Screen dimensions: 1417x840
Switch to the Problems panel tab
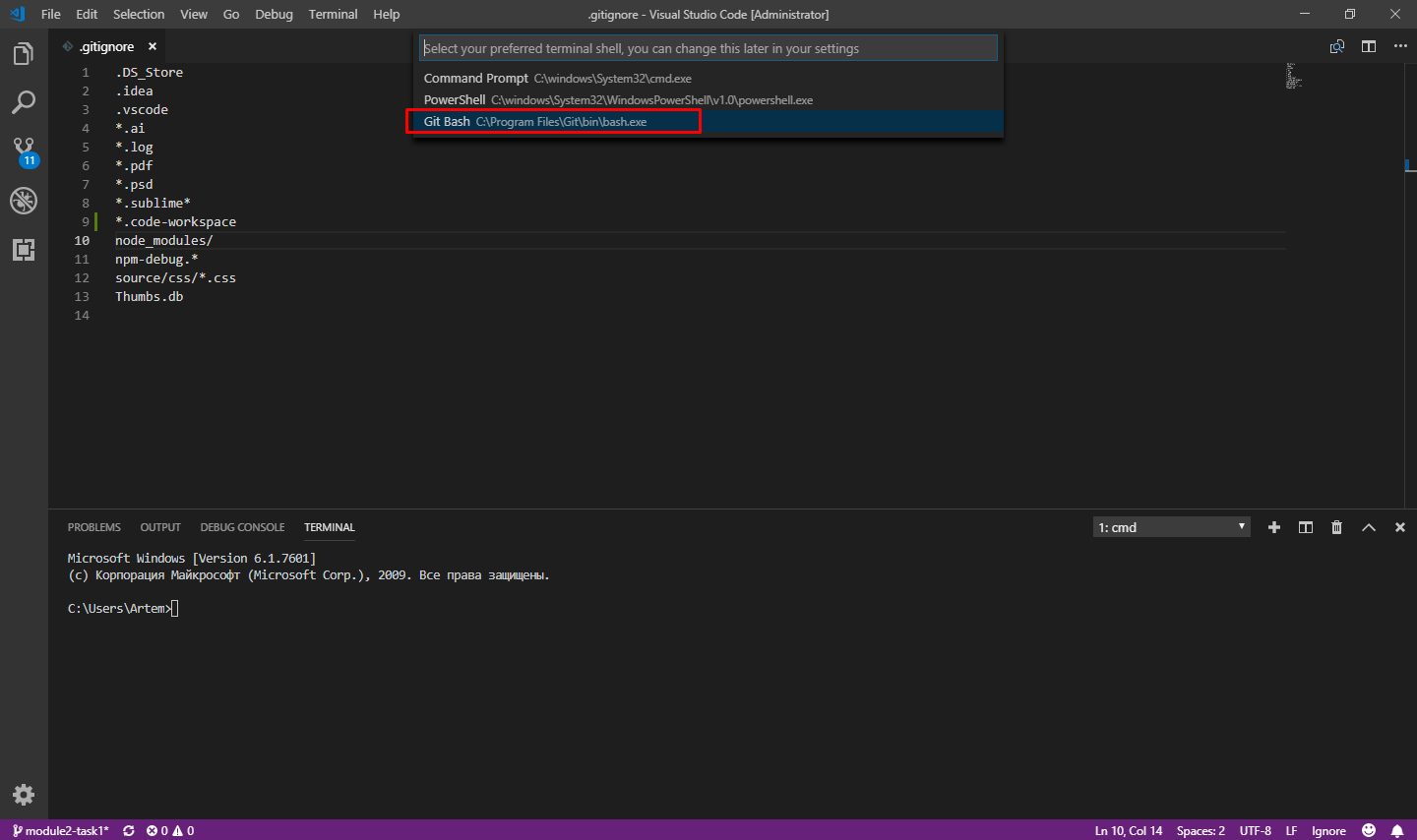coord(94,527)
